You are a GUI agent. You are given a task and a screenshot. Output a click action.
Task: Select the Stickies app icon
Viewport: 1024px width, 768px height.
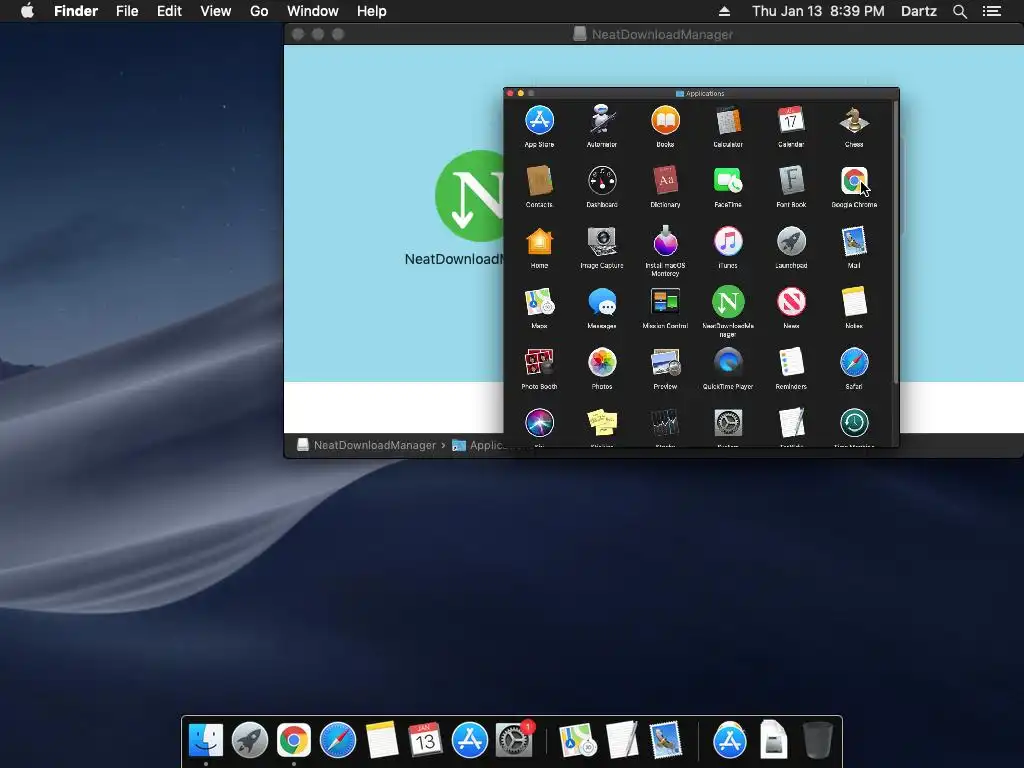[602, 423]
